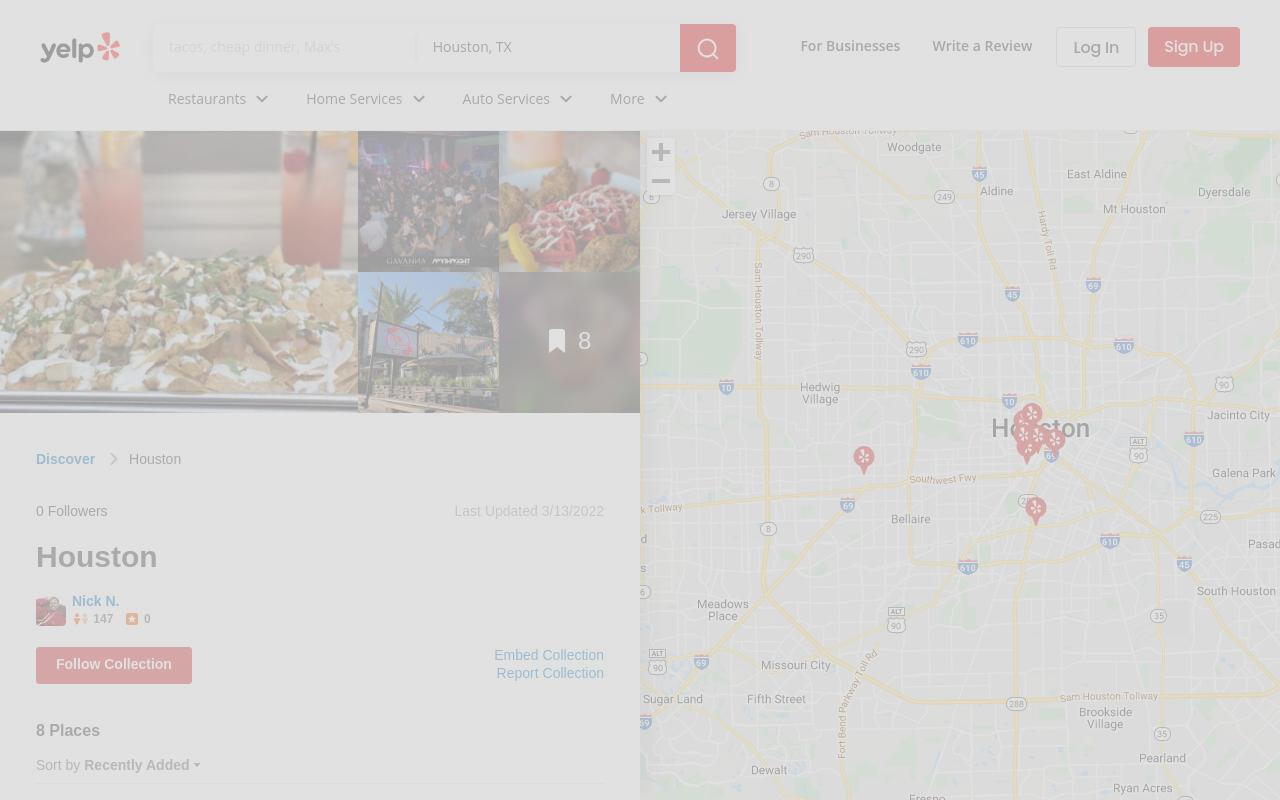Submit search with the magnifier button
The image size is (1280, 800).
(708, 48)
